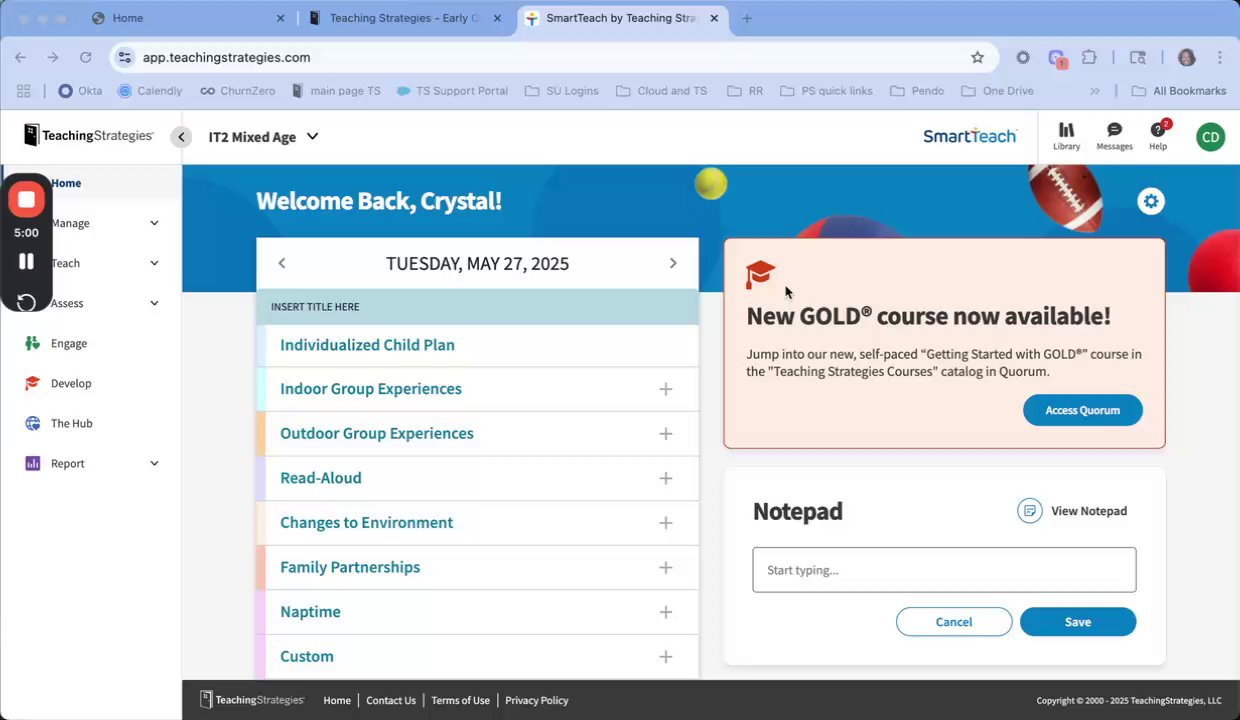Pause the screen recording
The width and height of the screenshot is (1240, 720).
pos(26,261)
